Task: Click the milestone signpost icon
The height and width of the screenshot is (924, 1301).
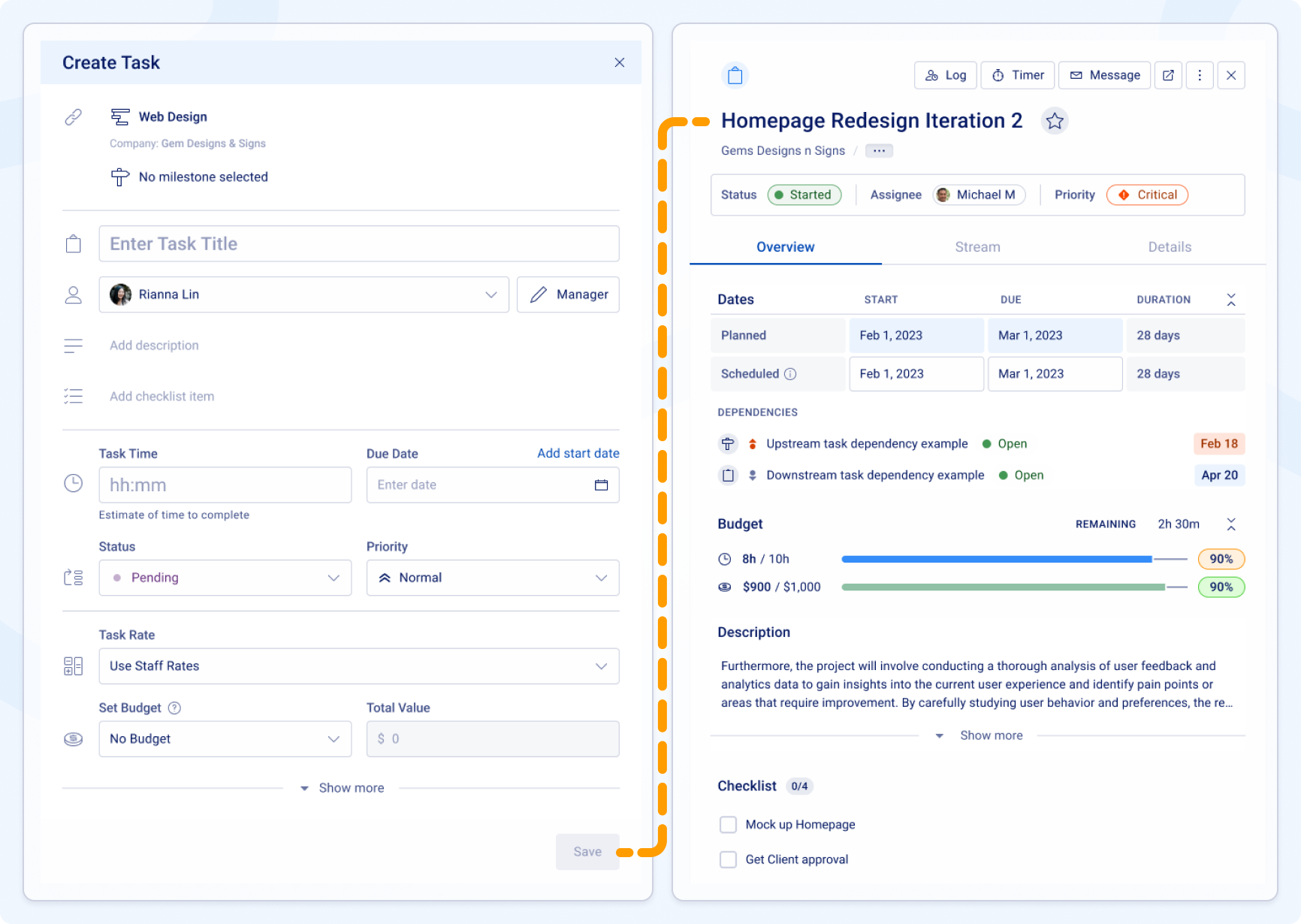Action: [120, 177]
